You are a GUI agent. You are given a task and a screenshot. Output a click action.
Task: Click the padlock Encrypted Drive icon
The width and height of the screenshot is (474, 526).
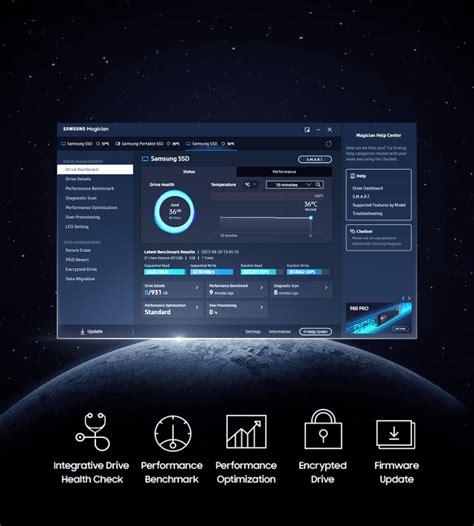pyautogui.click(x=323, y=429)
